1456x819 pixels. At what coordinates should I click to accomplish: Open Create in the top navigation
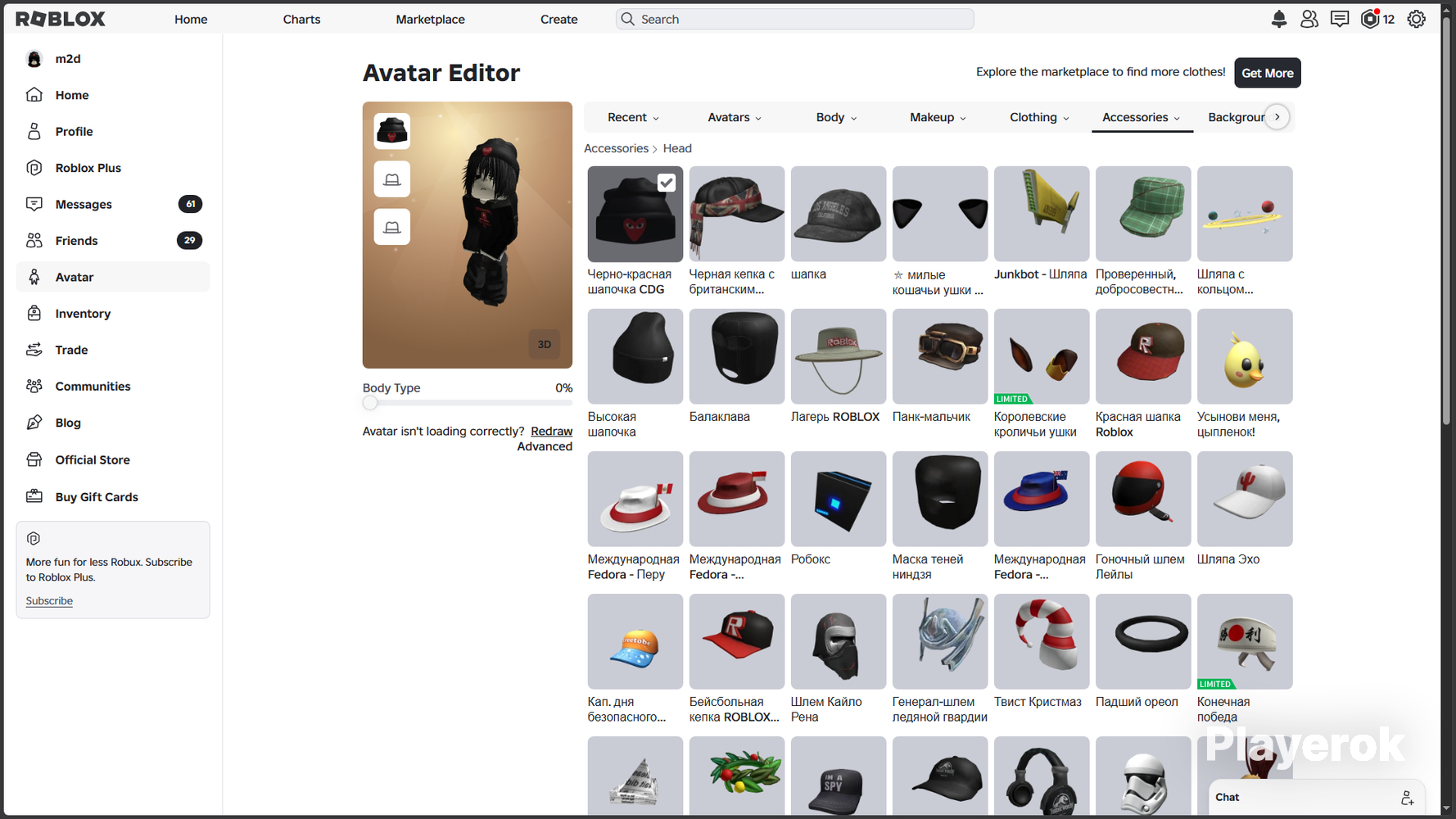click(558, 19)
